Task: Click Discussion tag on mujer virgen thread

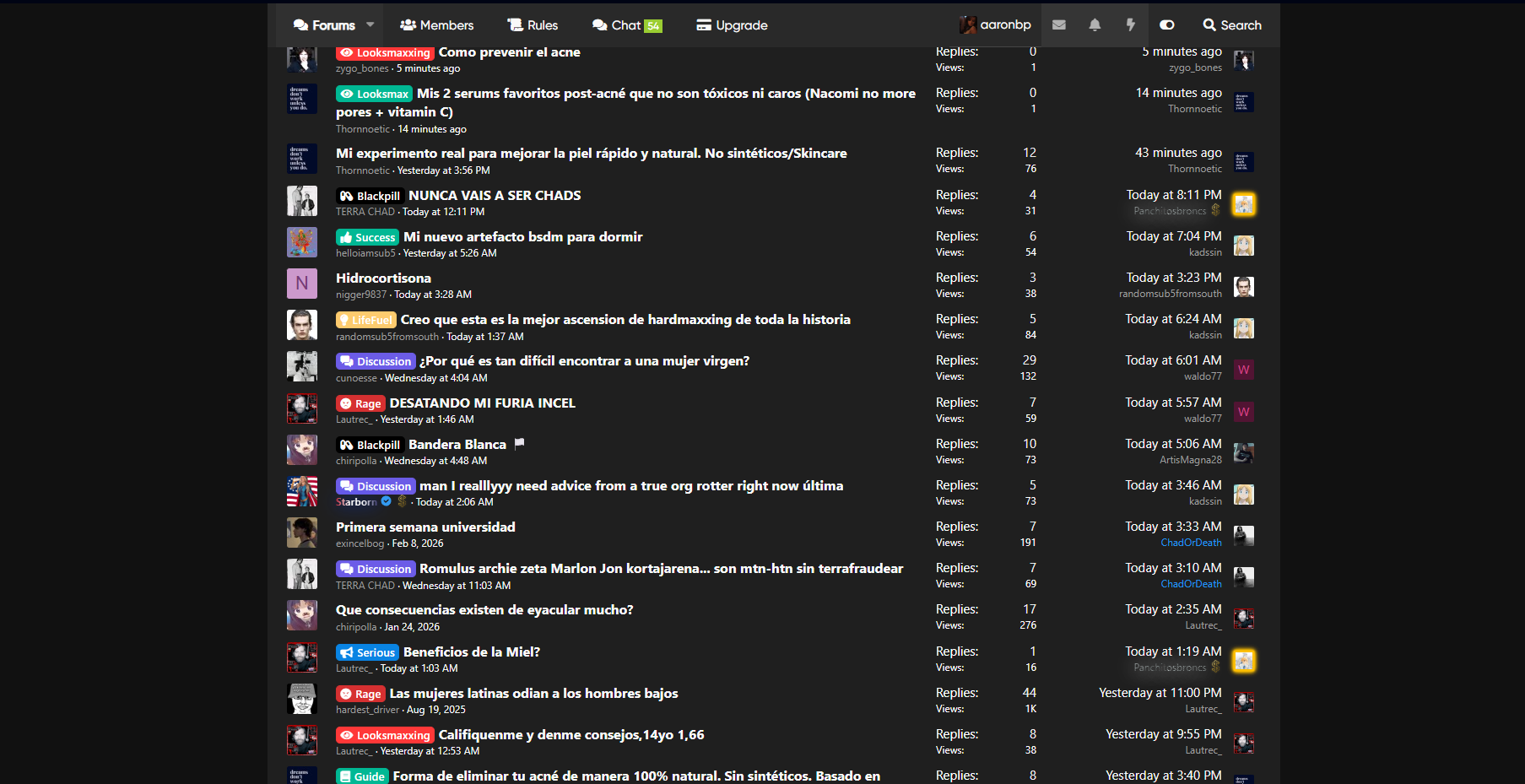Action: coord(376,361)
